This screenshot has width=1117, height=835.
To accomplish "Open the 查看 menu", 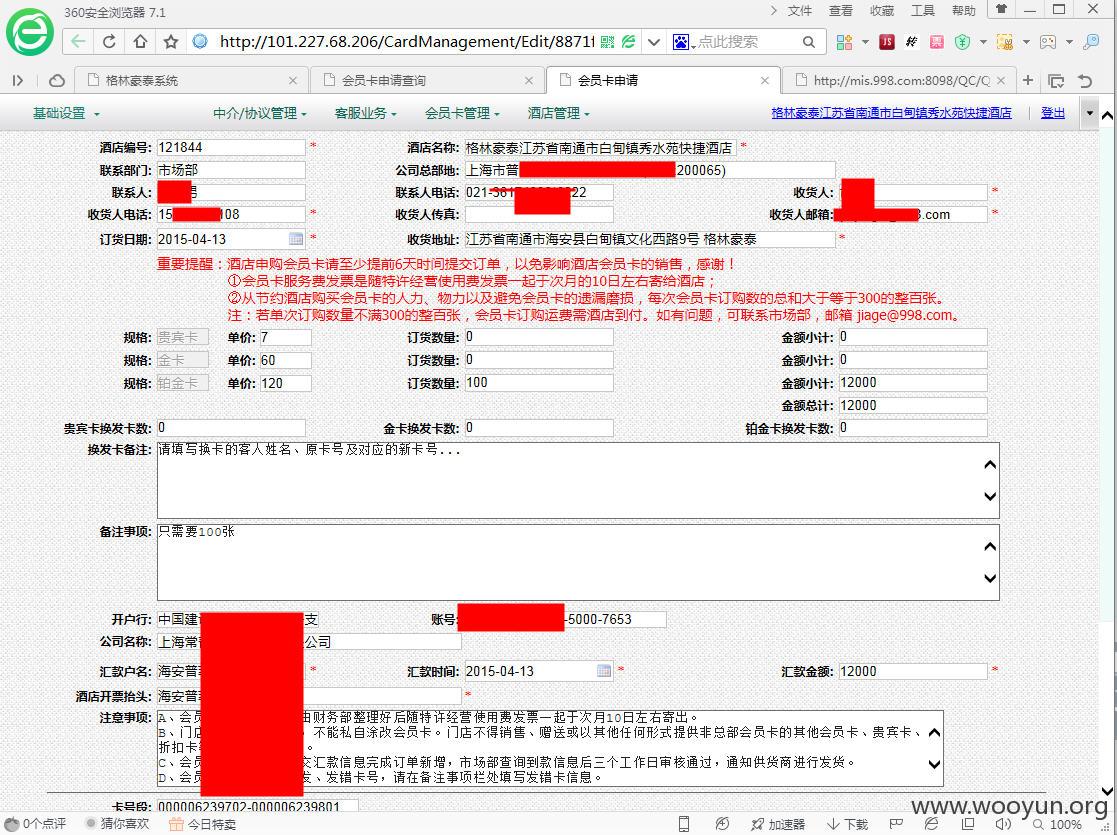I will point(841,11).
